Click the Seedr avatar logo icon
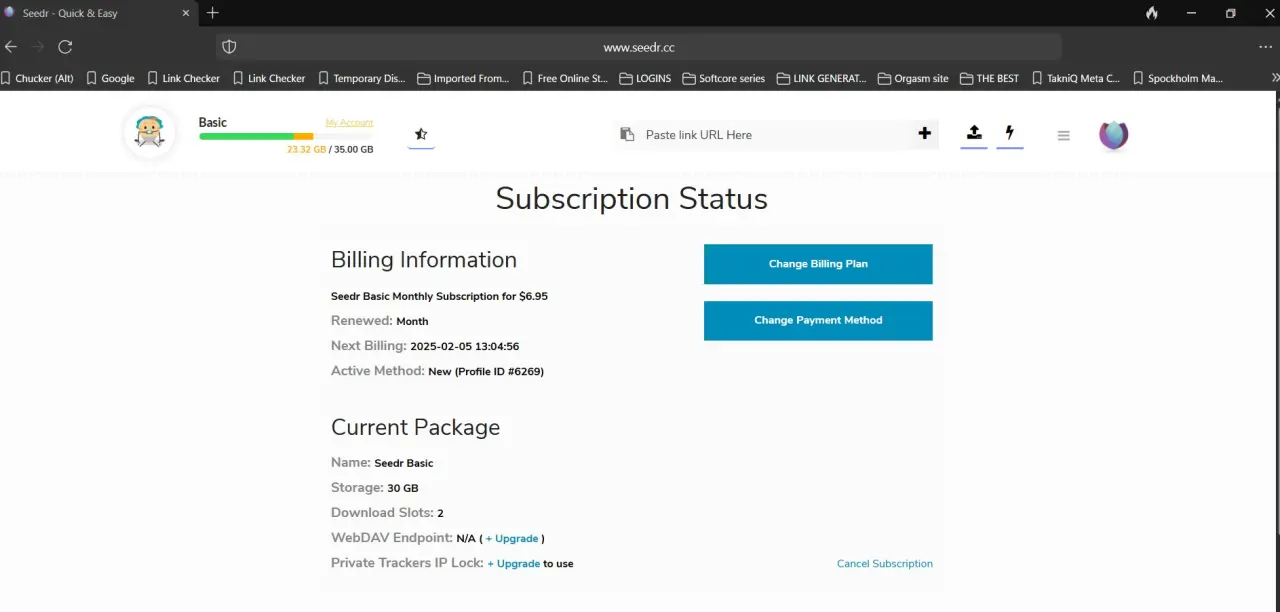Viewport: 1280px width, 612px height. 150,134
